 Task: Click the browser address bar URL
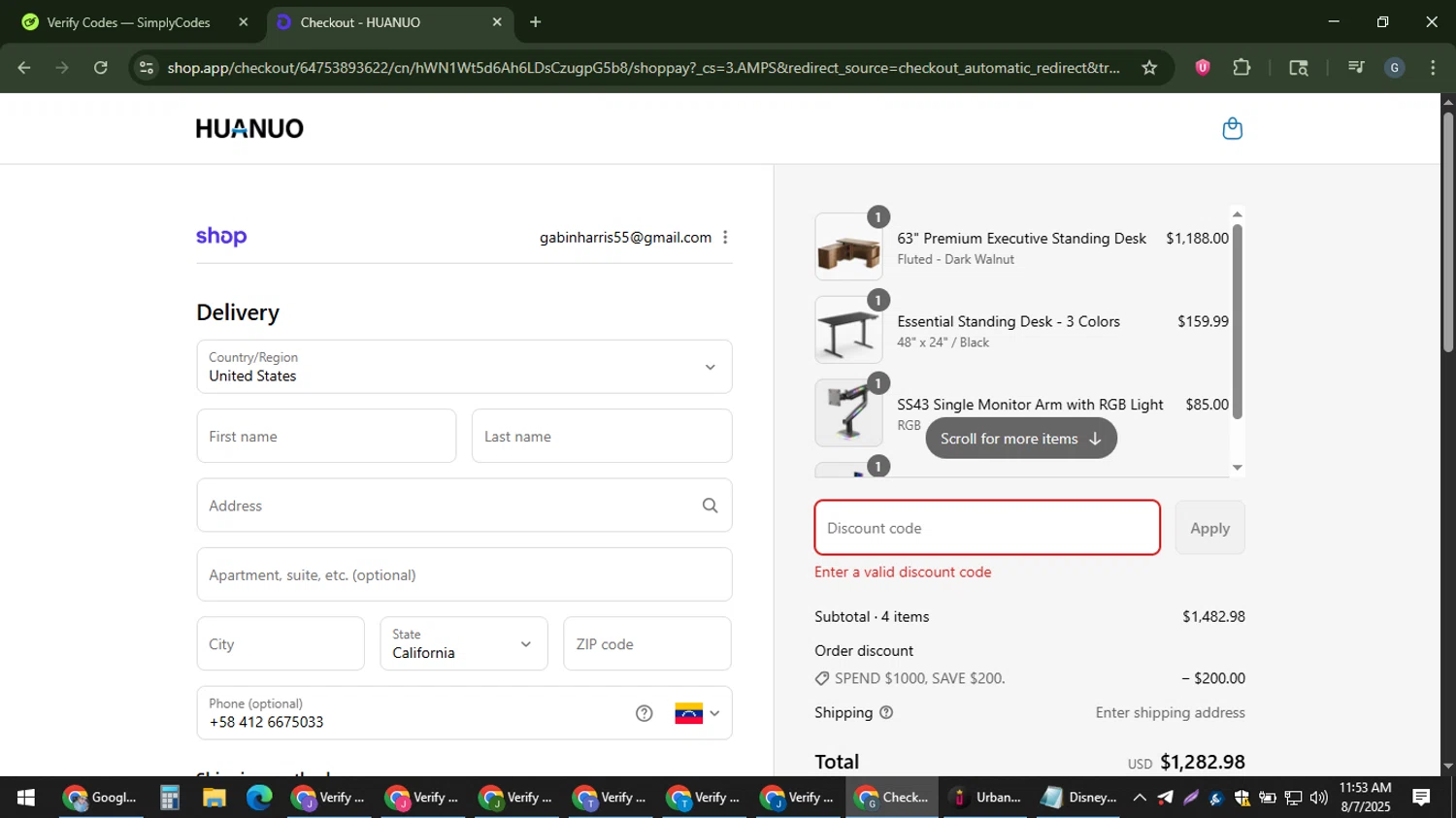click(x=644, y=68)
